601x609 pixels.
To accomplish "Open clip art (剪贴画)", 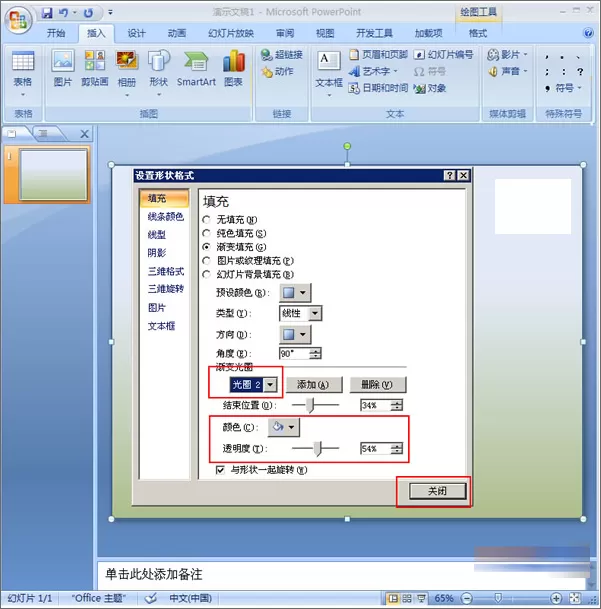I will click(94, 68).
